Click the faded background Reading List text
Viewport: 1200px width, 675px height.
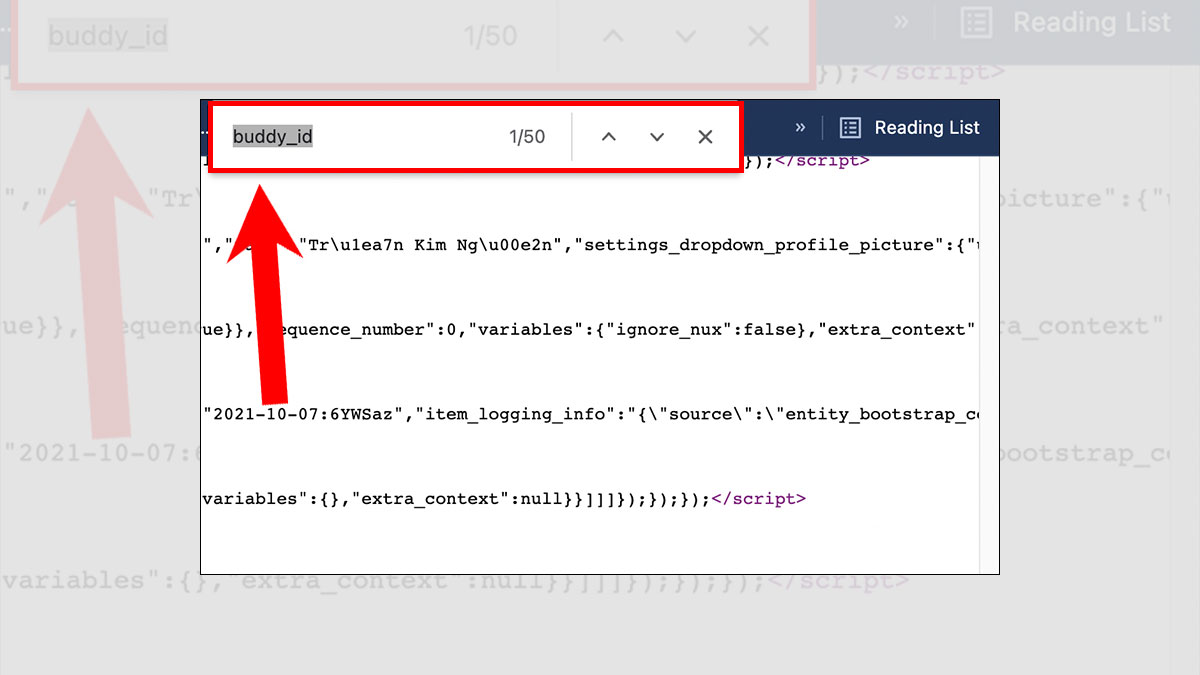tap(1091, 23)
